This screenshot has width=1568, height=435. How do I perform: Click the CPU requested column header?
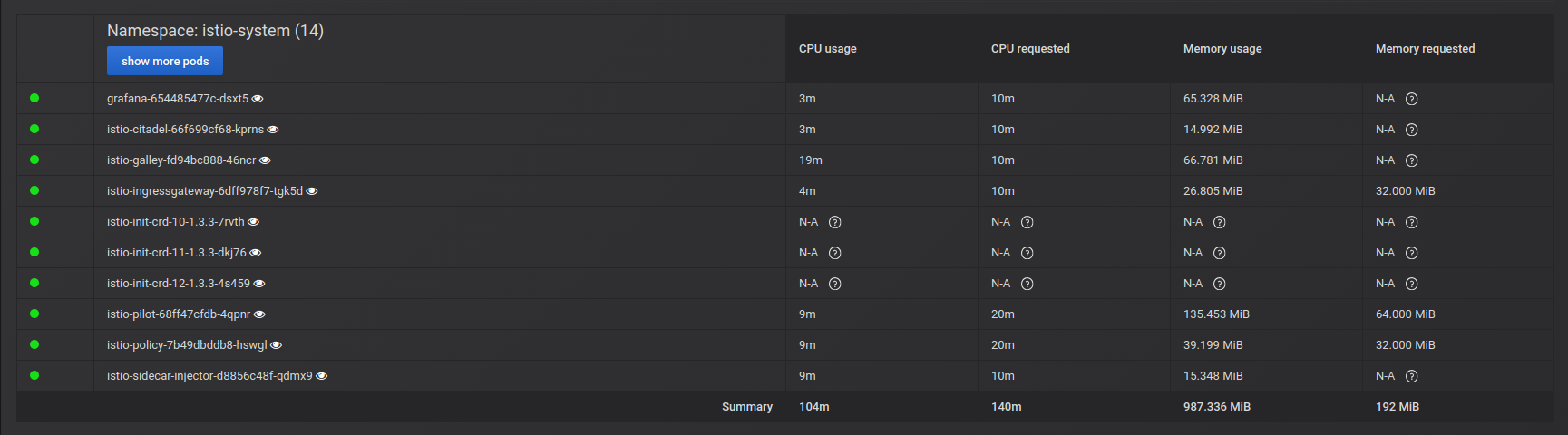click(1029, 49)
